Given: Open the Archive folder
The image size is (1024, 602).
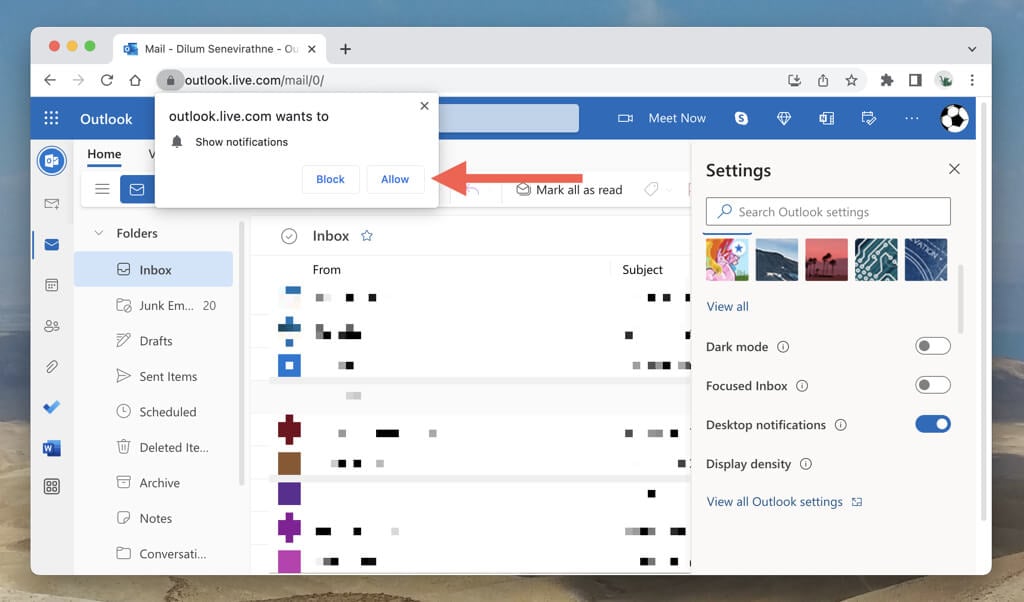Looking at the screenshot, I should [153, 483].
